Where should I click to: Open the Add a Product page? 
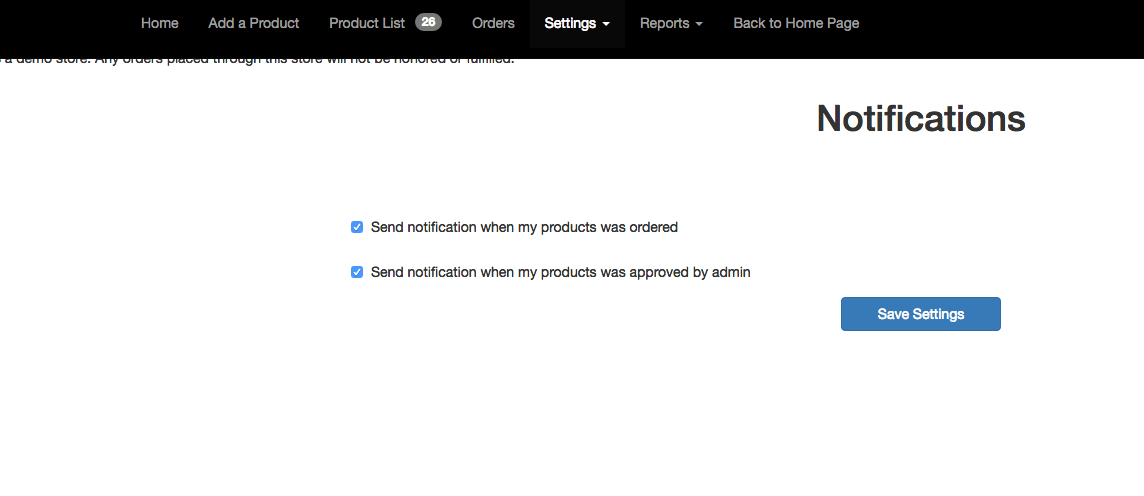coord(253,23)
